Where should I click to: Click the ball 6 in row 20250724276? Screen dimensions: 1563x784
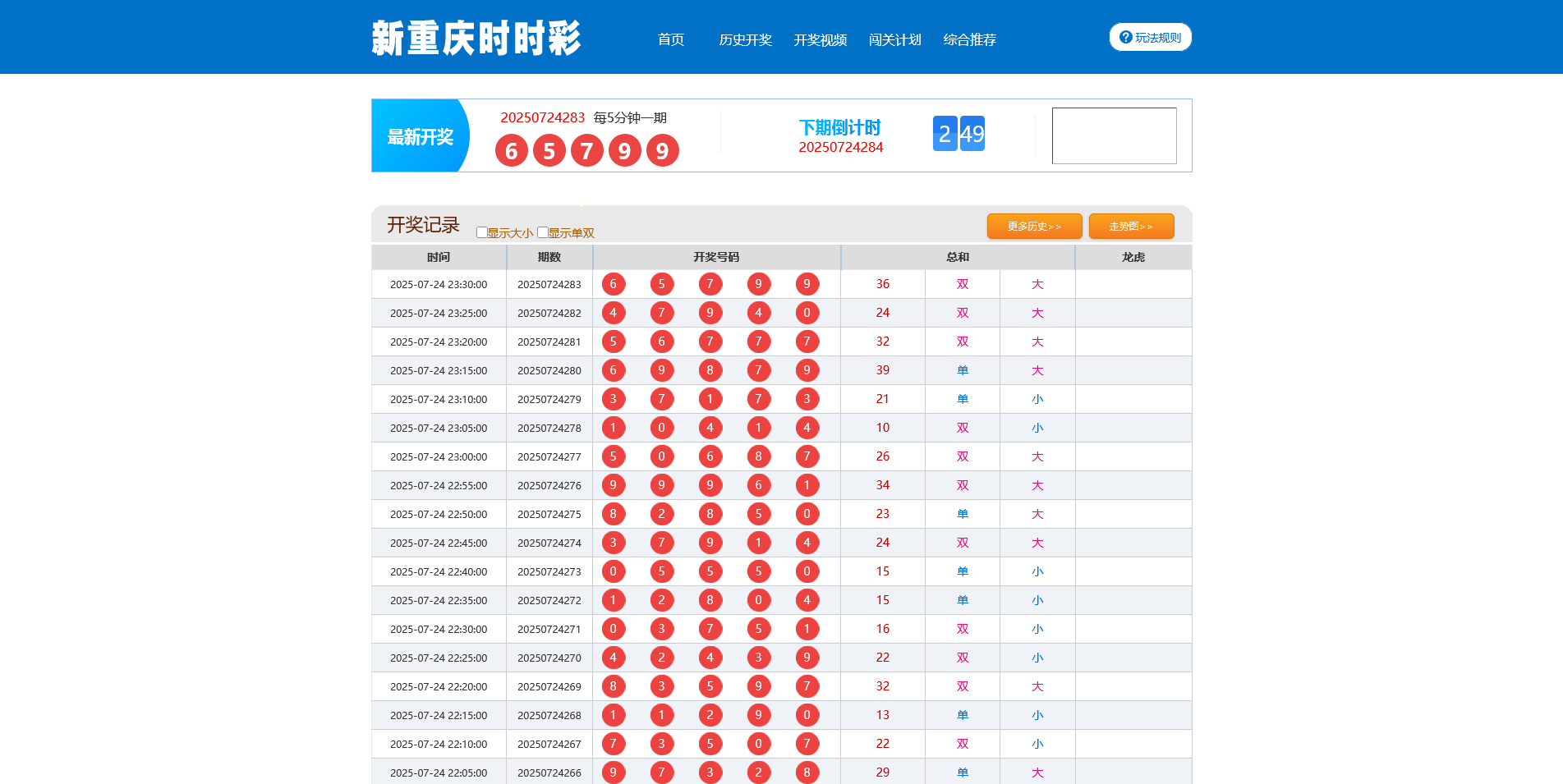[x=759, y=485]
